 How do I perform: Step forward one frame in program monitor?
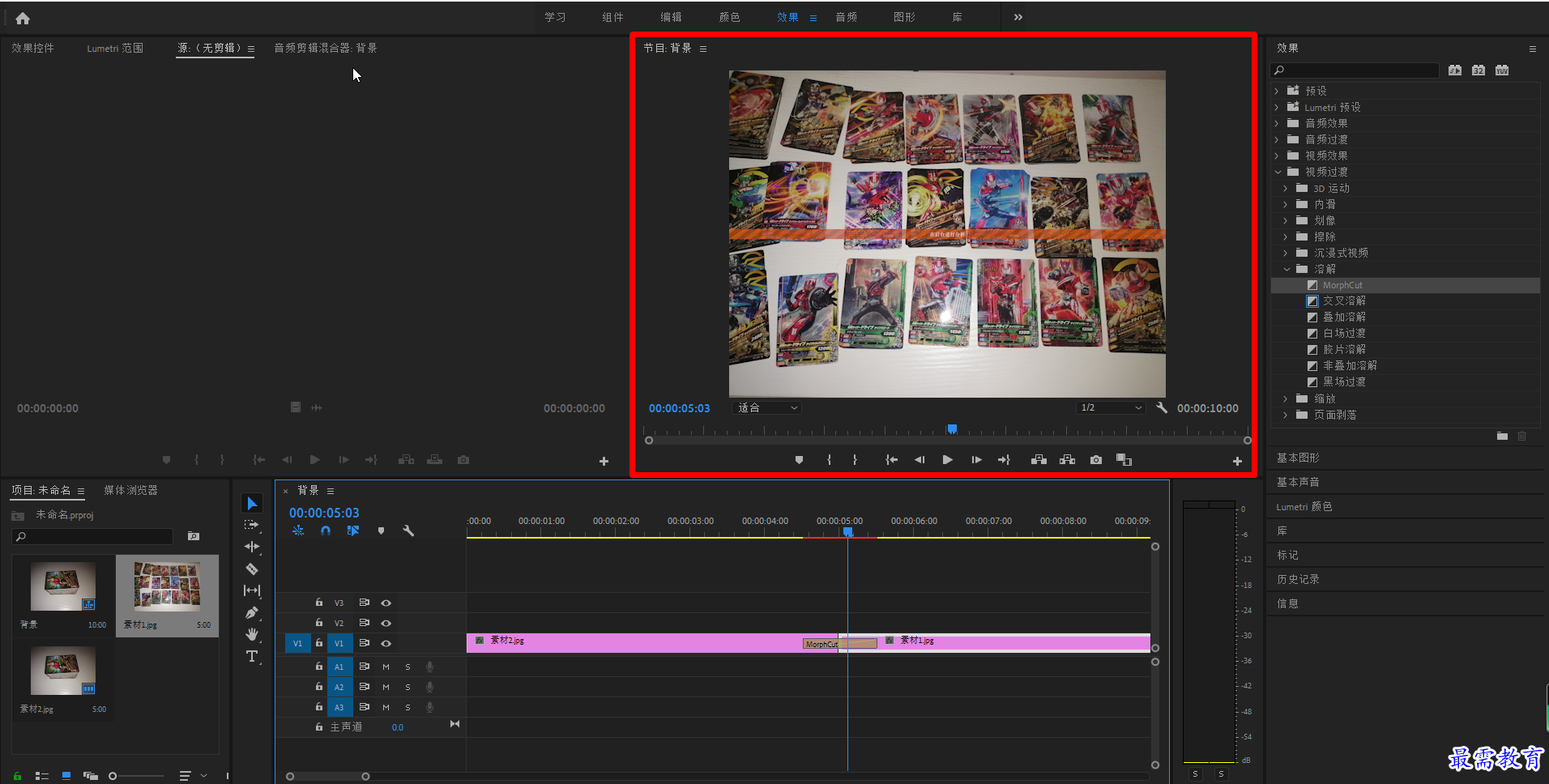976,460
